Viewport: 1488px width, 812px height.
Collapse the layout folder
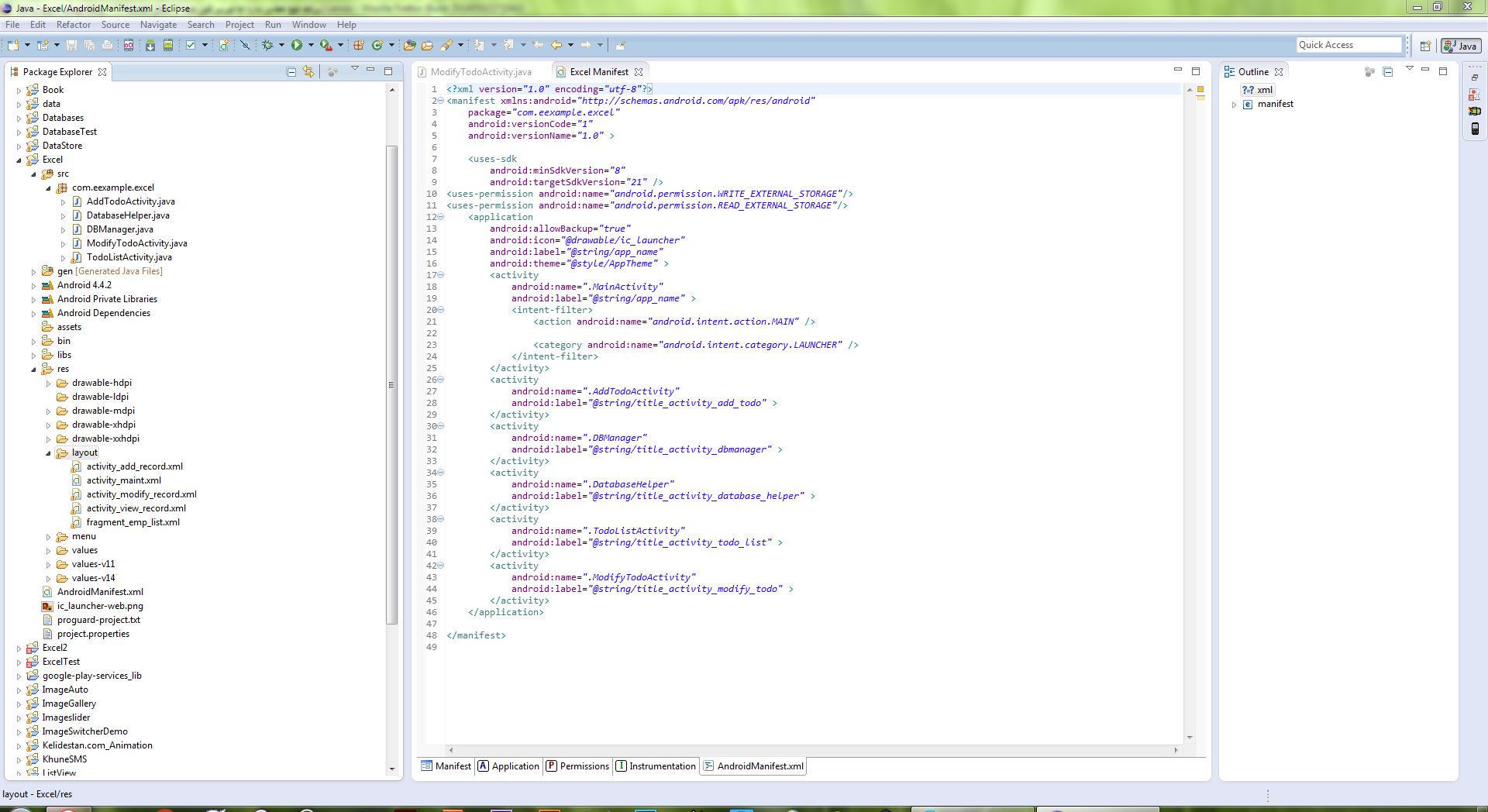pyautogui.click(x=49, y=452)
